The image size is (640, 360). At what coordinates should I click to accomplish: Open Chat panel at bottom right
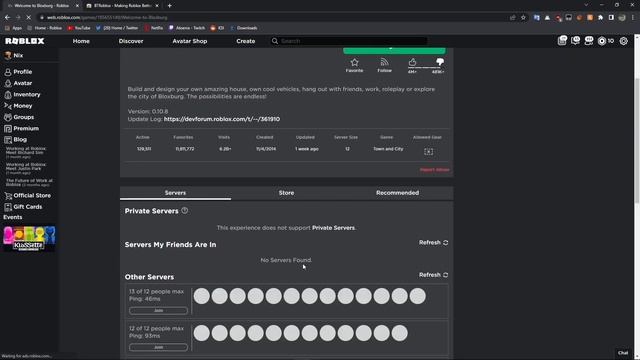(623, 353)
